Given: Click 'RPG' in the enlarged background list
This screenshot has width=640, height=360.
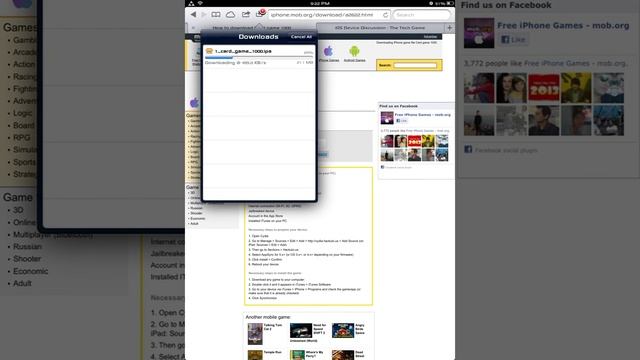Looking at the screenshot, I should 22,138.
